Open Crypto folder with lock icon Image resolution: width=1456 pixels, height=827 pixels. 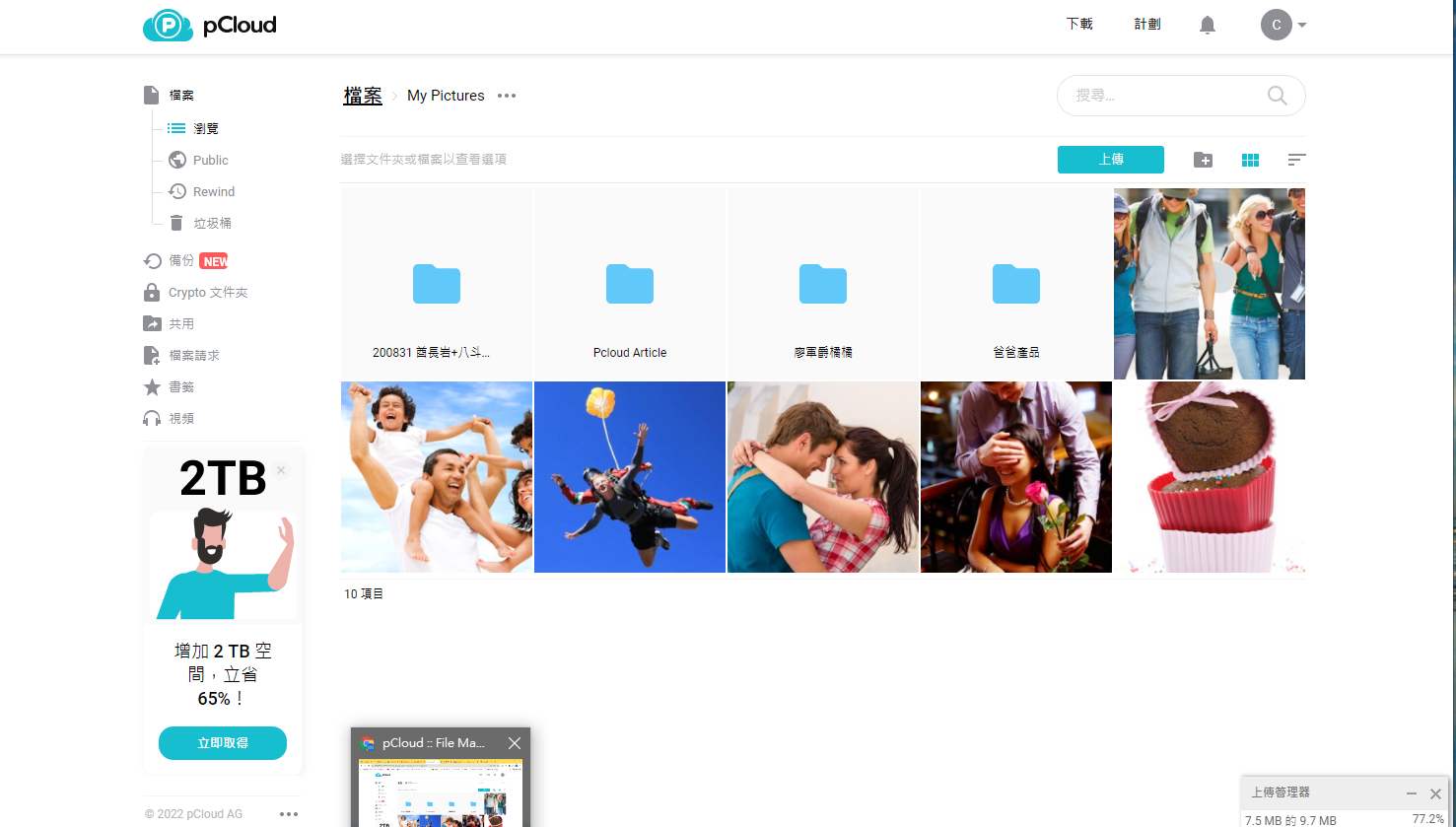click(x=207, y=292)
